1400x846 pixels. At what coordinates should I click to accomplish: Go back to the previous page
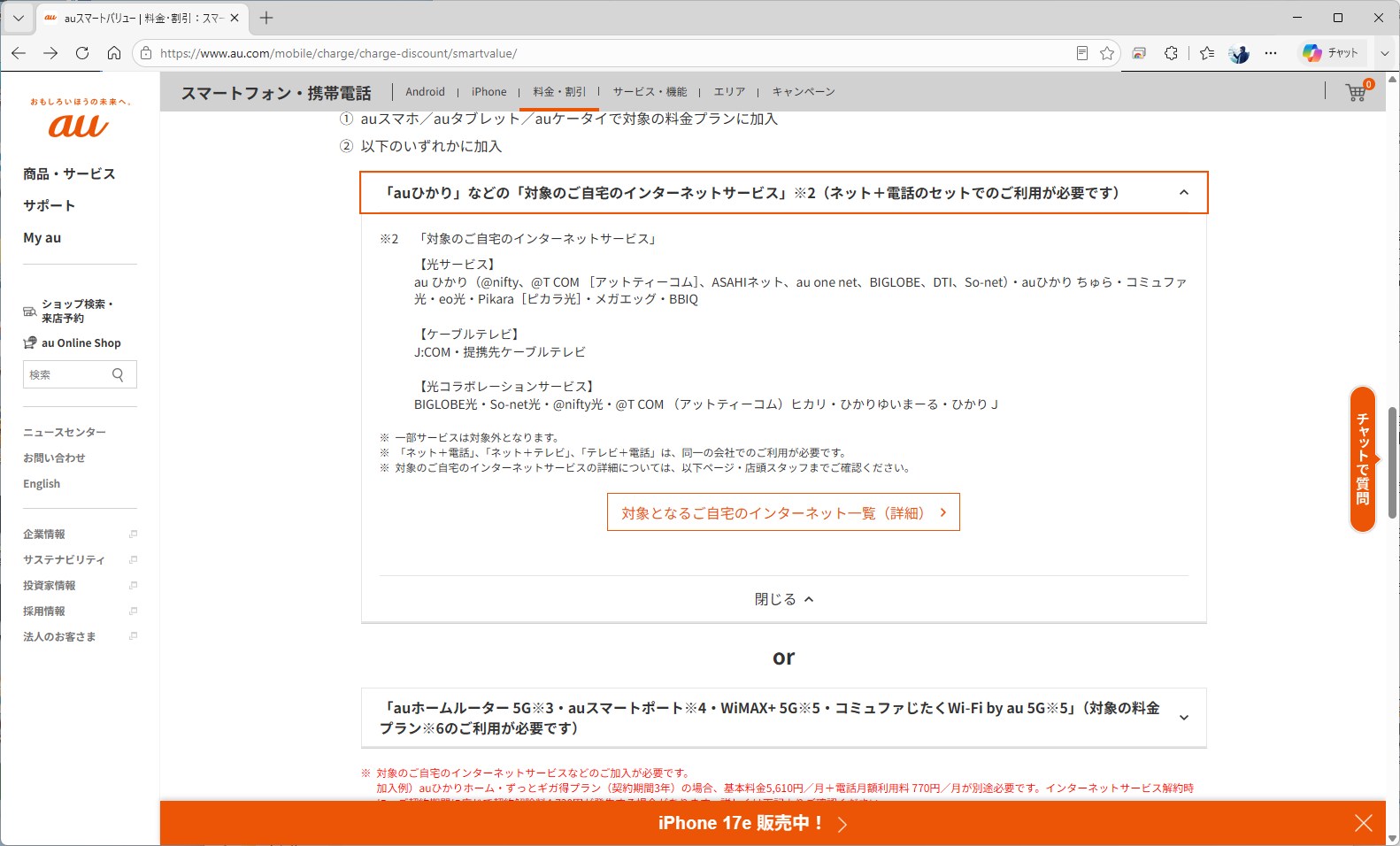(x=19, y=53)
